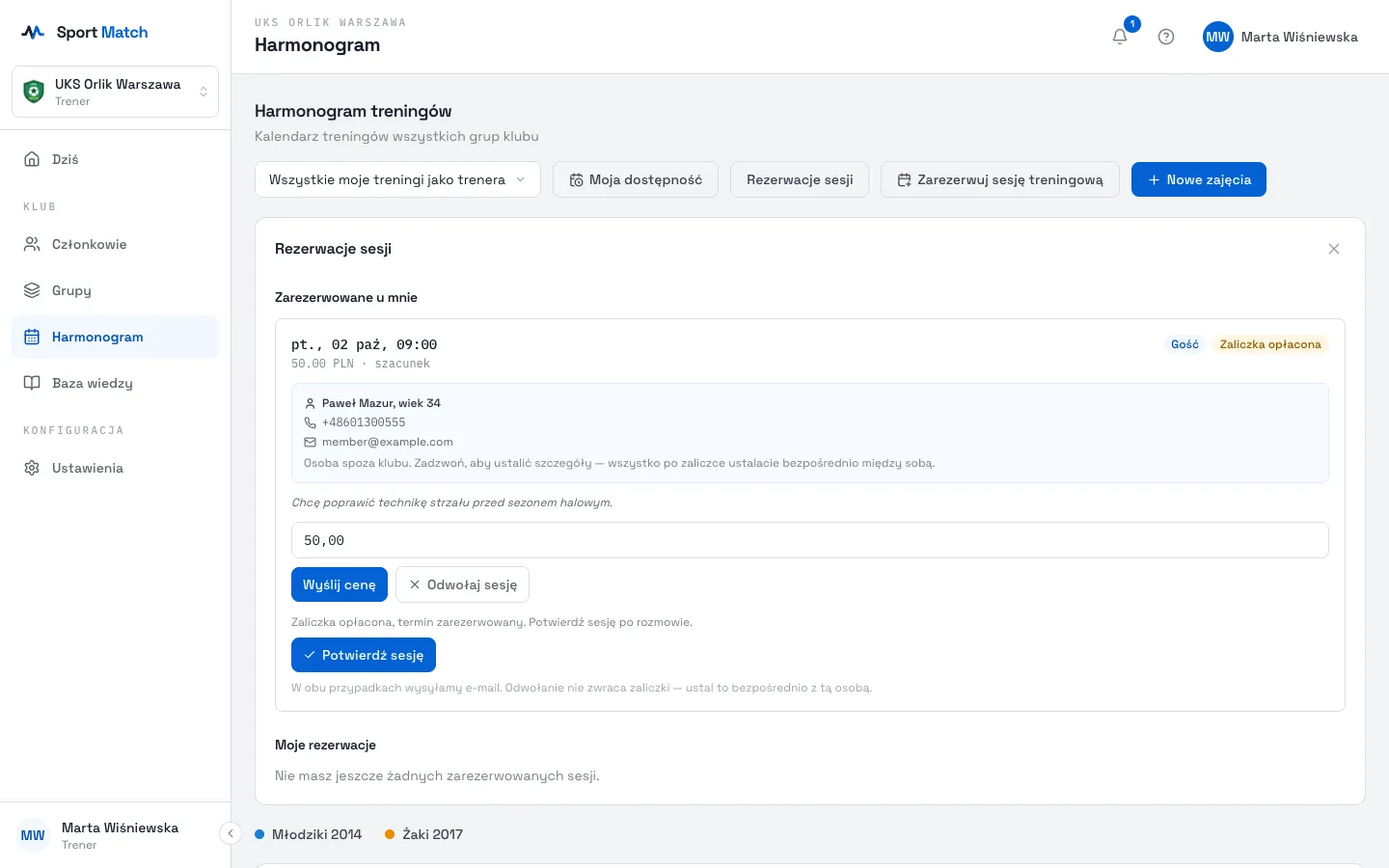The image size is (1389, 868).
Task: Click the Nowe zajęcia button
Action: click(1199, 179)
